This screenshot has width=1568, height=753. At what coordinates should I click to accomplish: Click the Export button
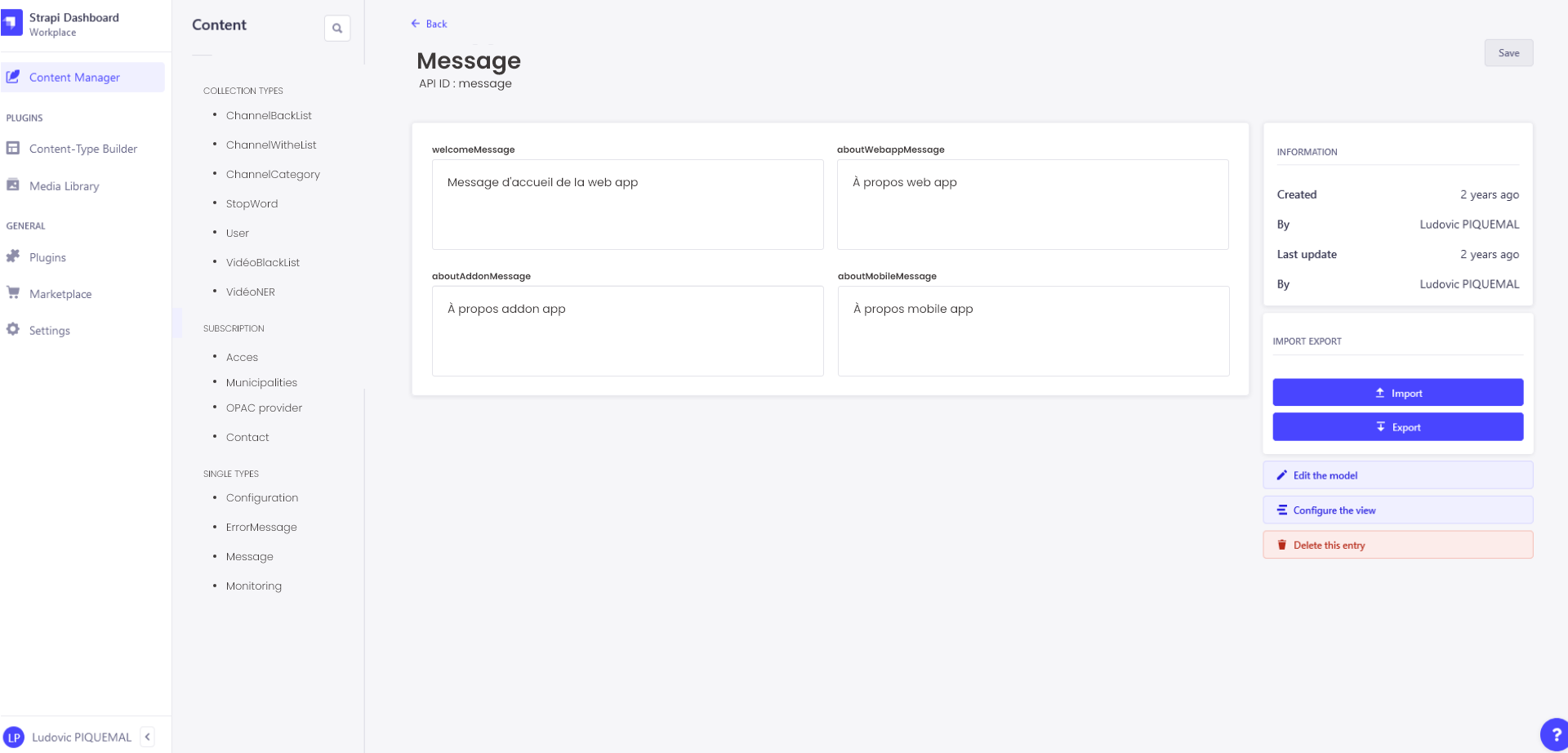pyautogui.click(x=1397, y=427)
